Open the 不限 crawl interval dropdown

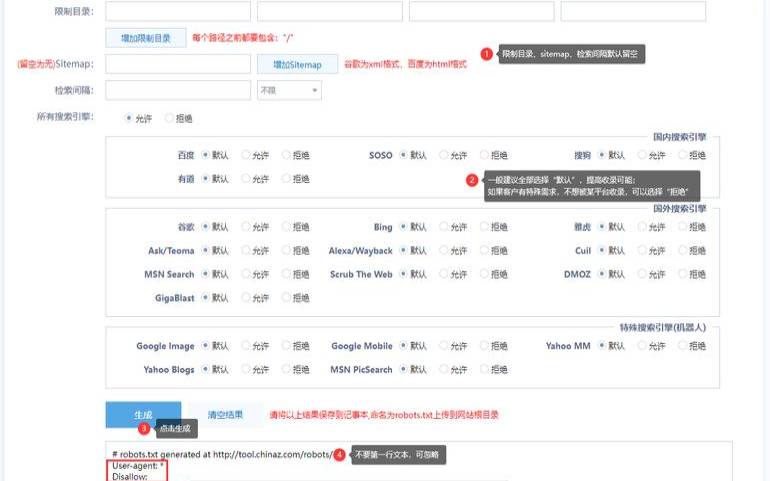289,90
